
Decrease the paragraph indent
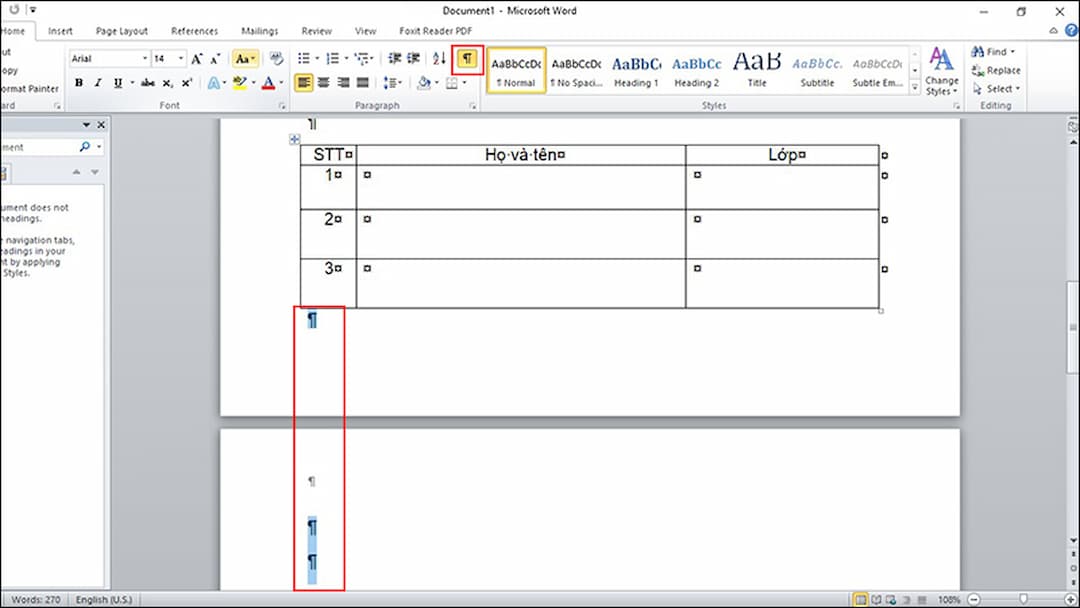(395, 59)
